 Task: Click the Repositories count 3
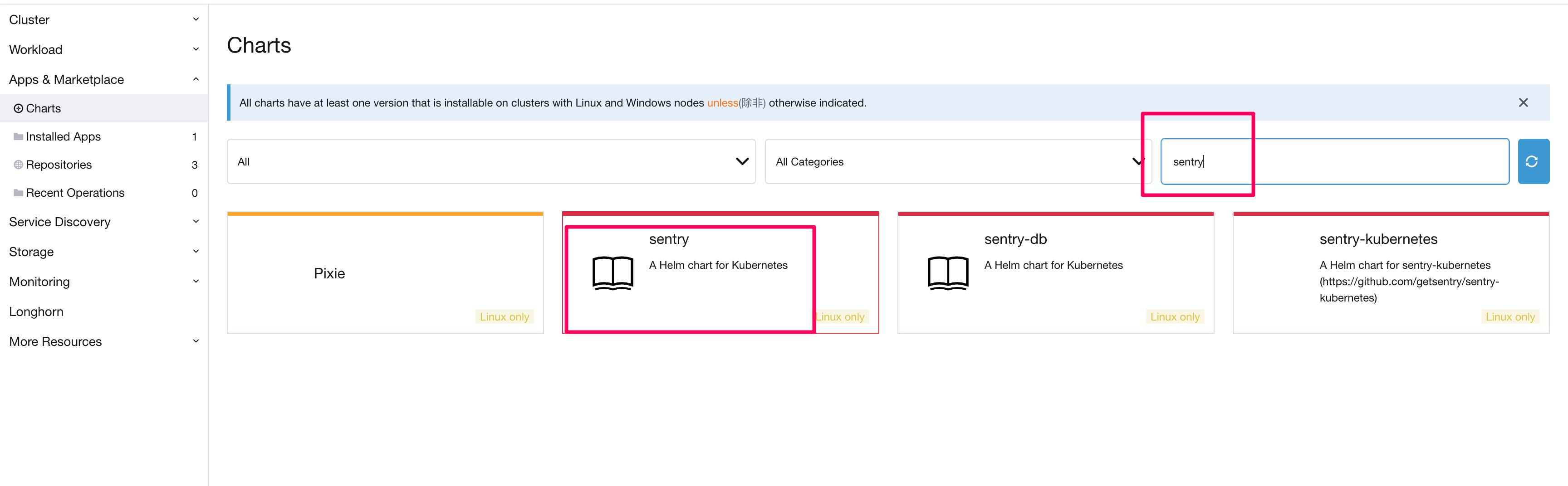point(194,164)
